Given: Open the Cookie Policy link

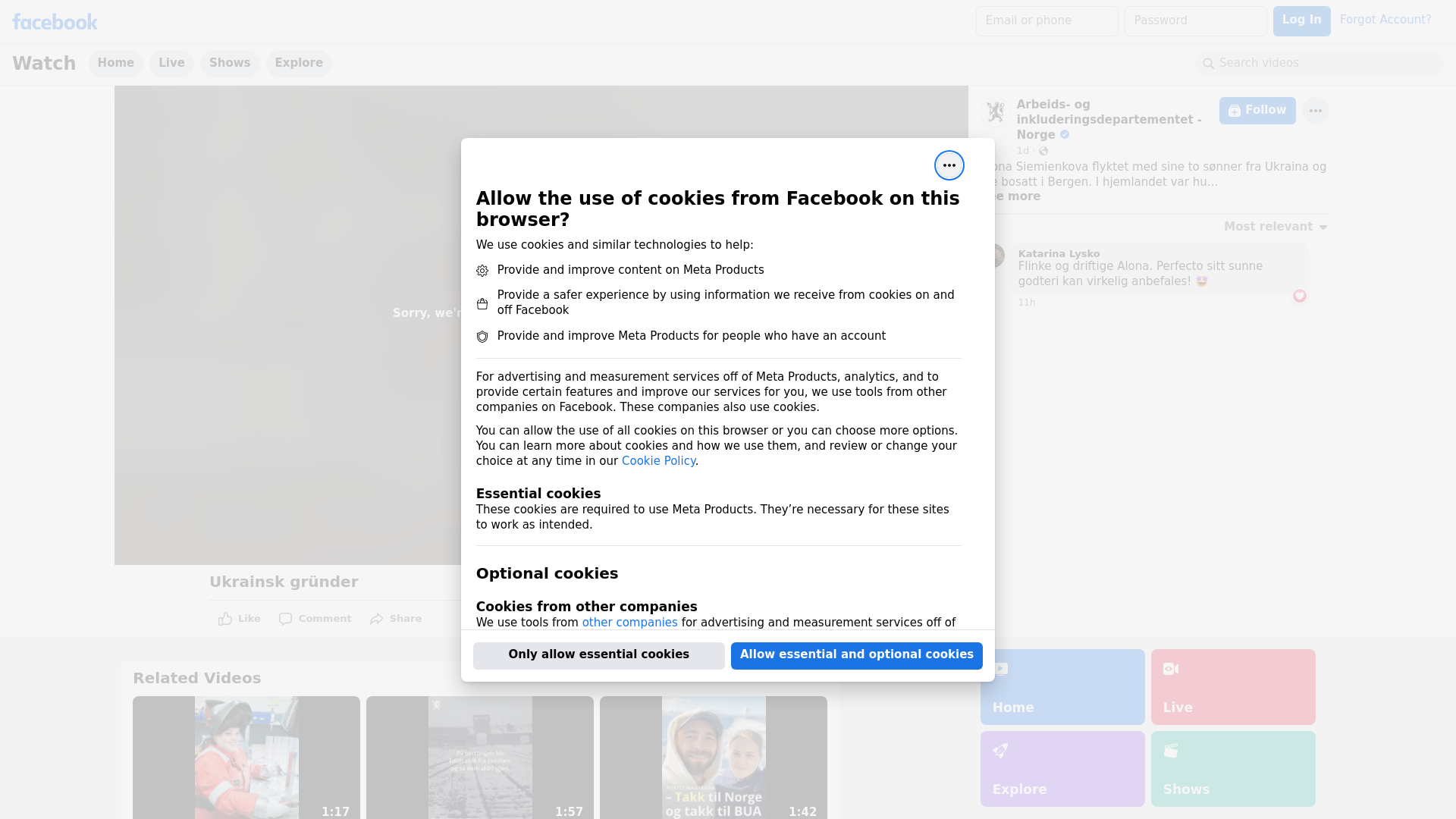Looking at the screenshot, I should pyautogui.click(x=657, y=461).
